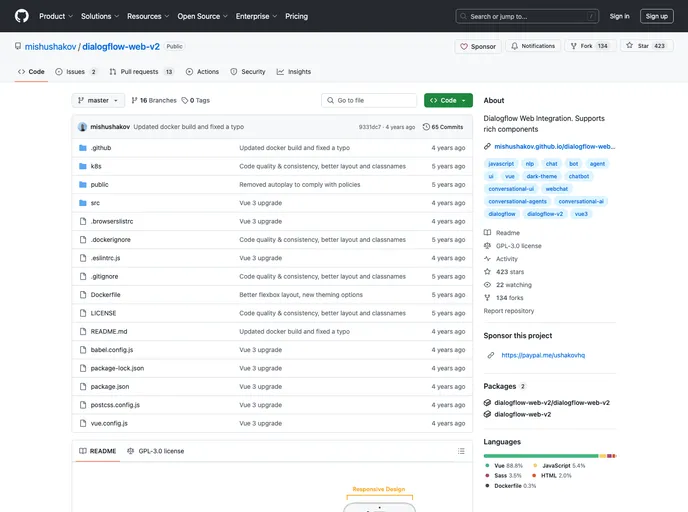Screen dimensions: 688x512
Task: Open the master branch selector
Action: tap(98, 100)
